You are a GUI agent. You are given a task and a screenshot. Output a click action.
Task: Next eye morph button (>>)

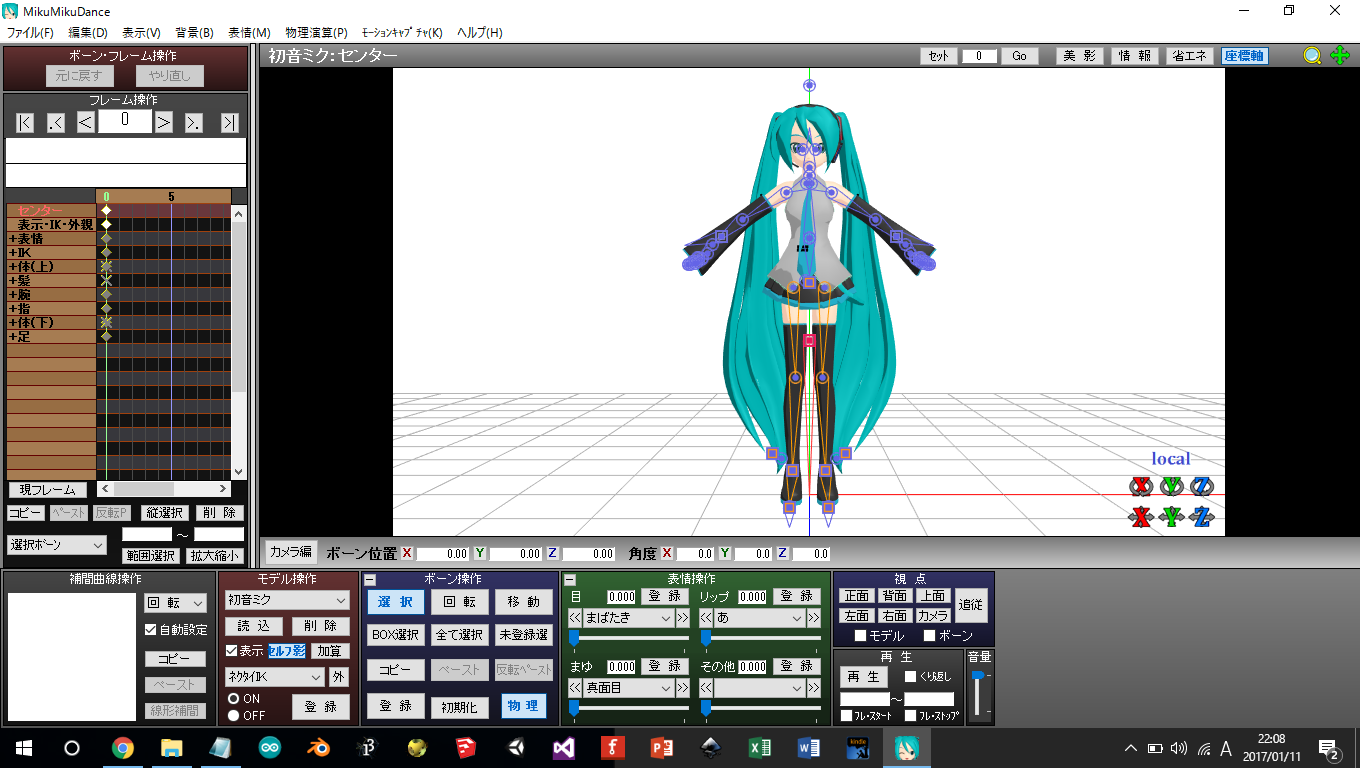[x=683, y=618]
